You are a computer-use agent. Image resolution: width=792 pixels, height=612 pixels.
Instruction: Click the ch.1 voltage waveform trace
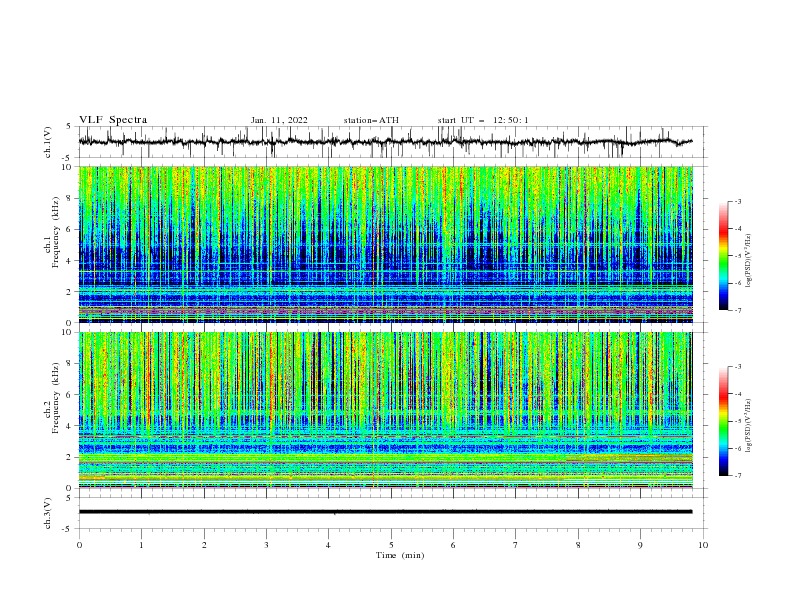click(385, 142)
